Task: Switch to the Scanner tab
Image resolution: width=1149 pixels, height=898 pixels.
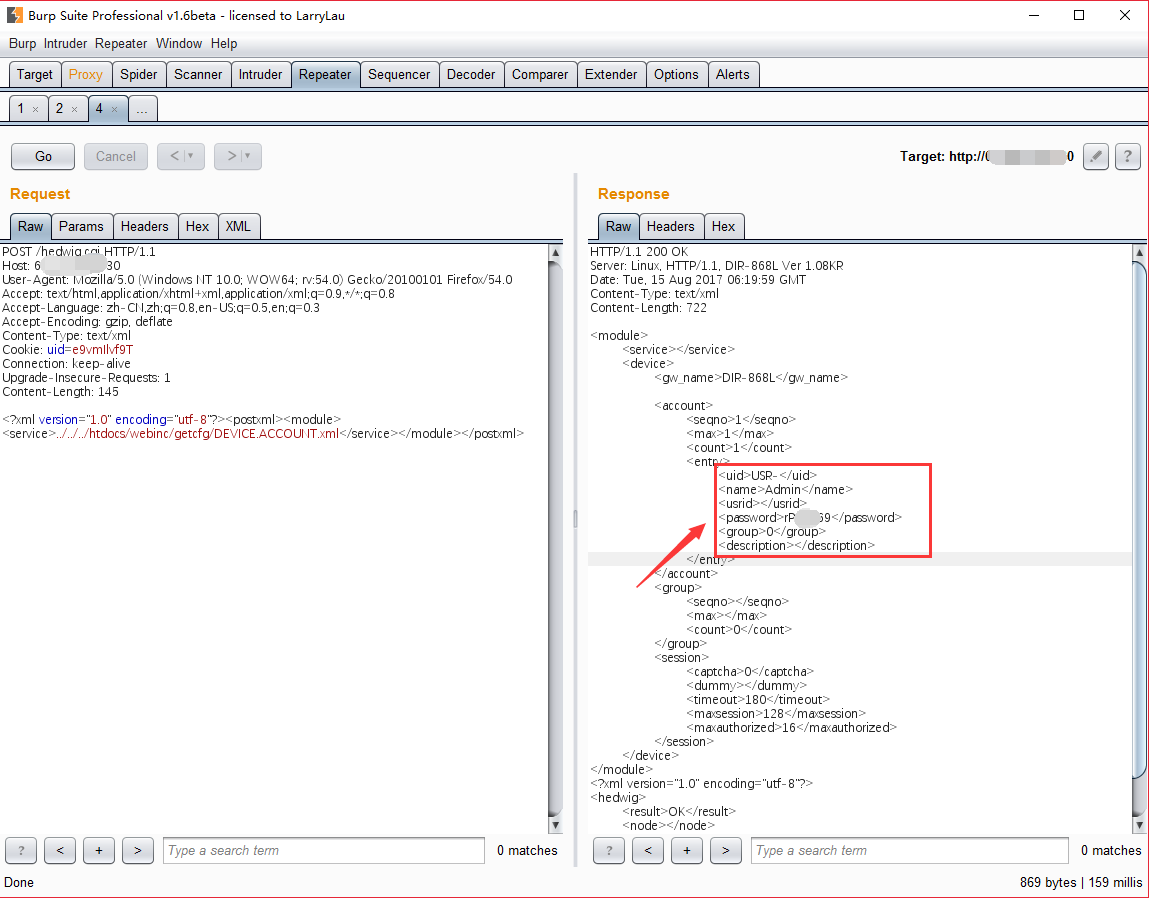Action: click(x=198, y=75)
